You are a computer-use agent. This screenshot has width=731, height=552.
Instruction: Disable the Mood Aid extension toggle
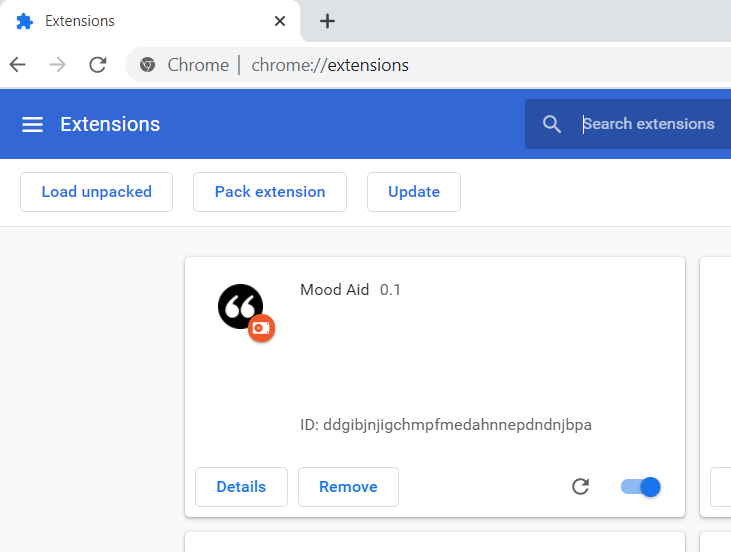pyautogui.click(x=641, y=487)
